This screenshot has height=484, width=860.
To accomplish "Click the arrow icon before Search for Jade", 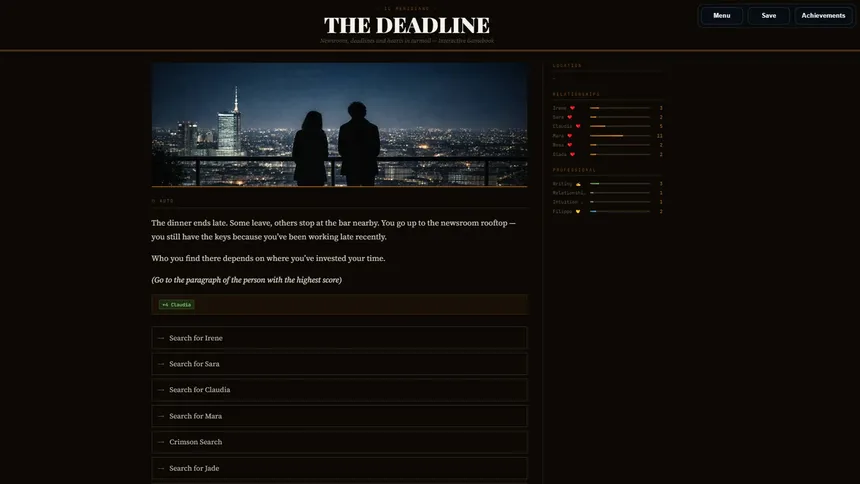I will point(161,468).
